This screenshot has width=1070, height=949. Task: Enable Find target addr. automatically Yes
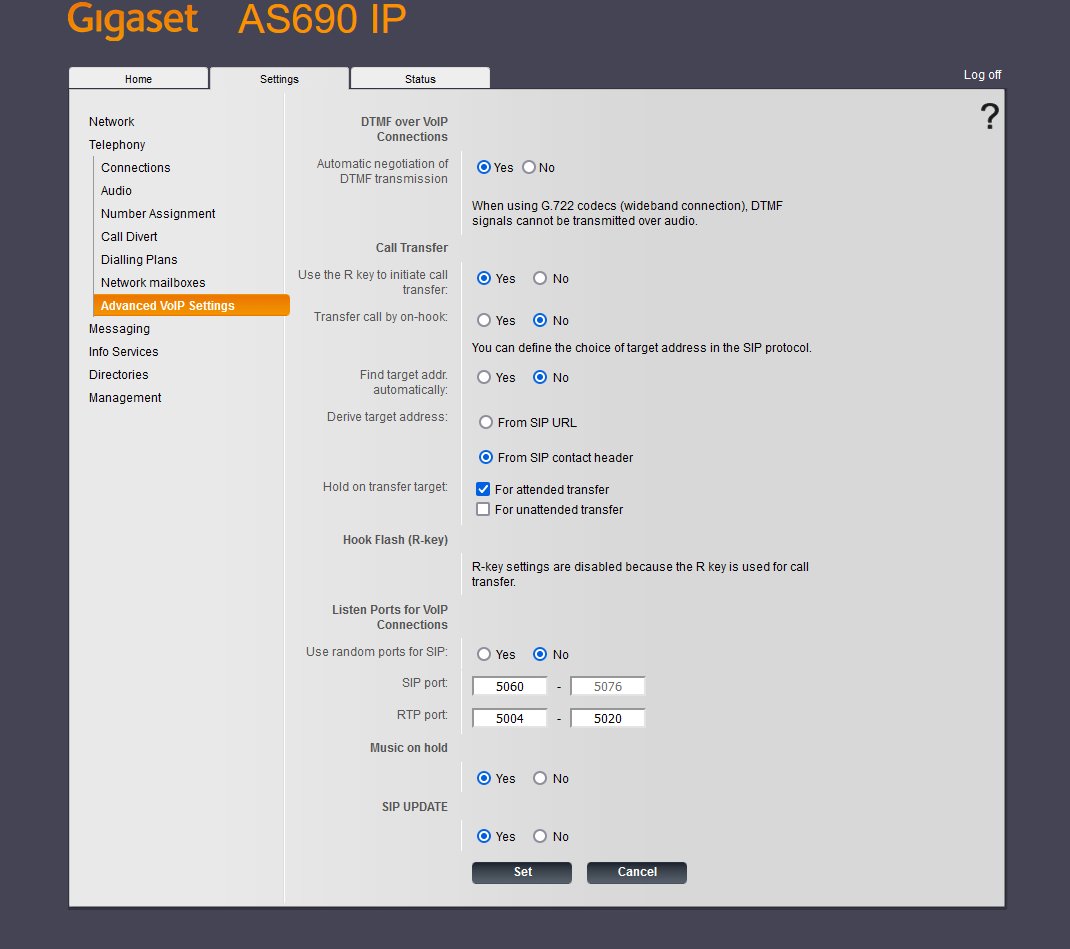[x=484, y=377]
